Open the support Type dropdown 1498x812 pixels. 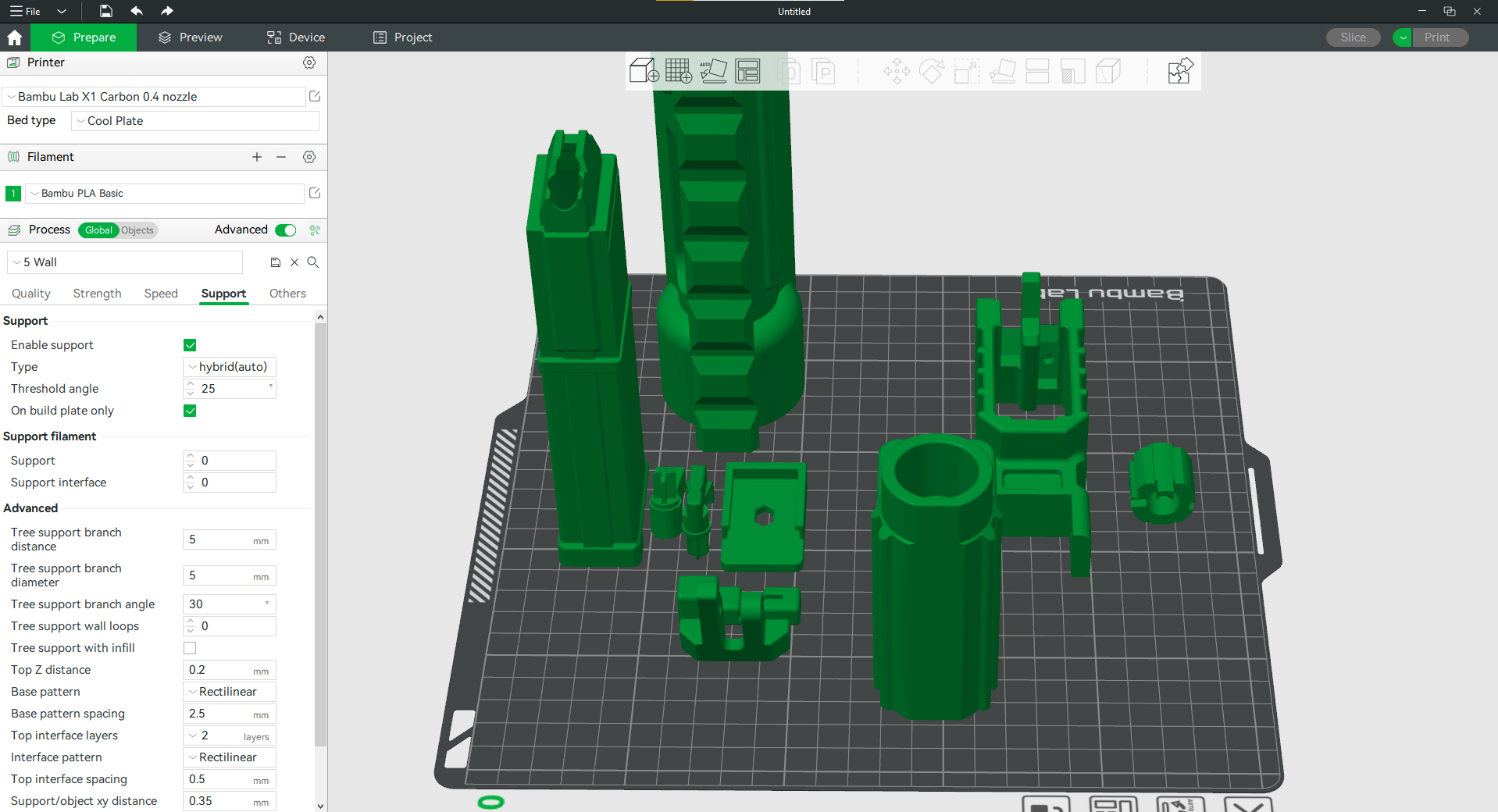pyautogui.click(x=230, y=367)
